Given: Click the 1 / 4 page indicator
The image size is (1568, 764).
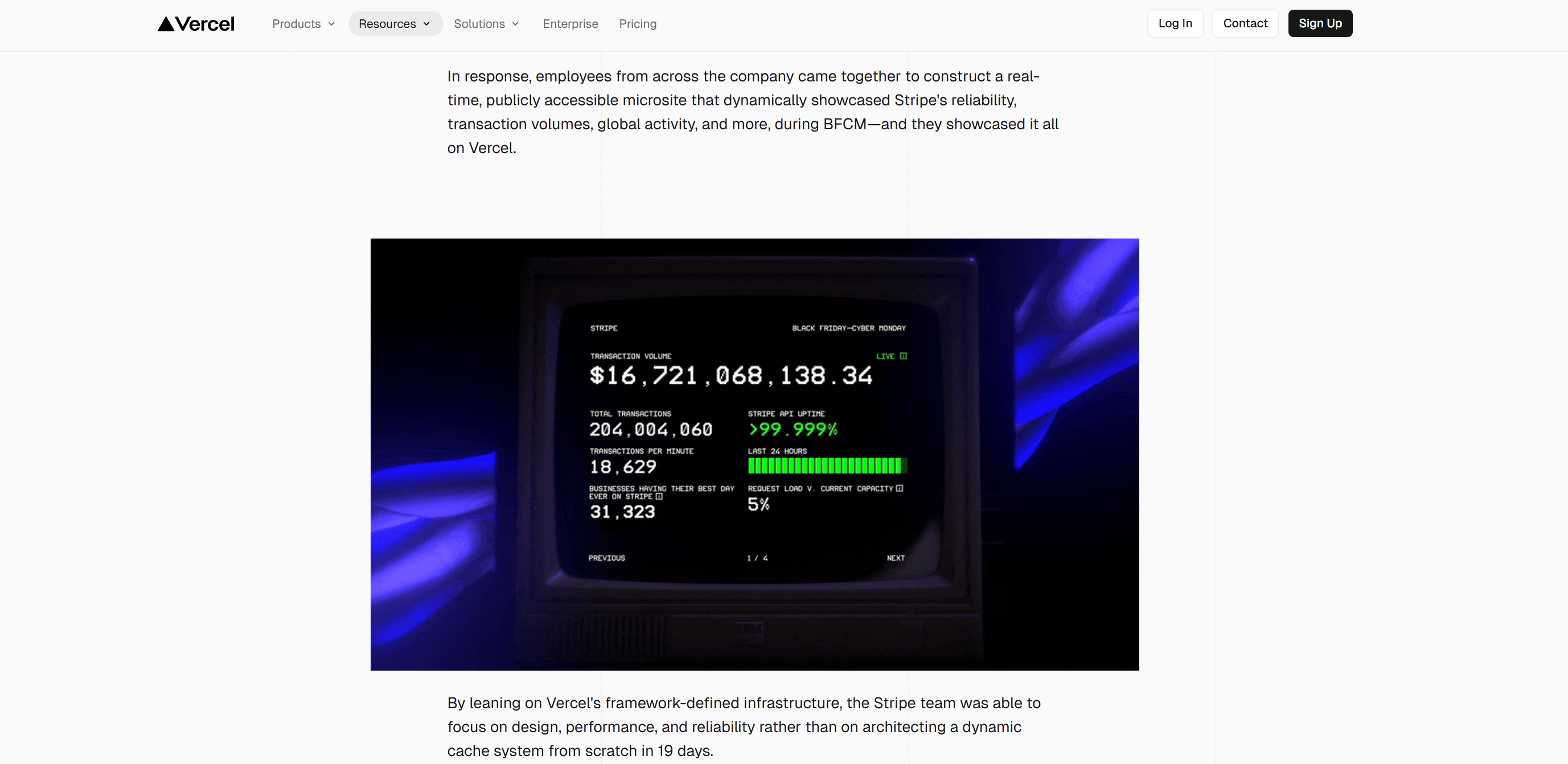Looking at the screenshot, I should pos(757,557).
